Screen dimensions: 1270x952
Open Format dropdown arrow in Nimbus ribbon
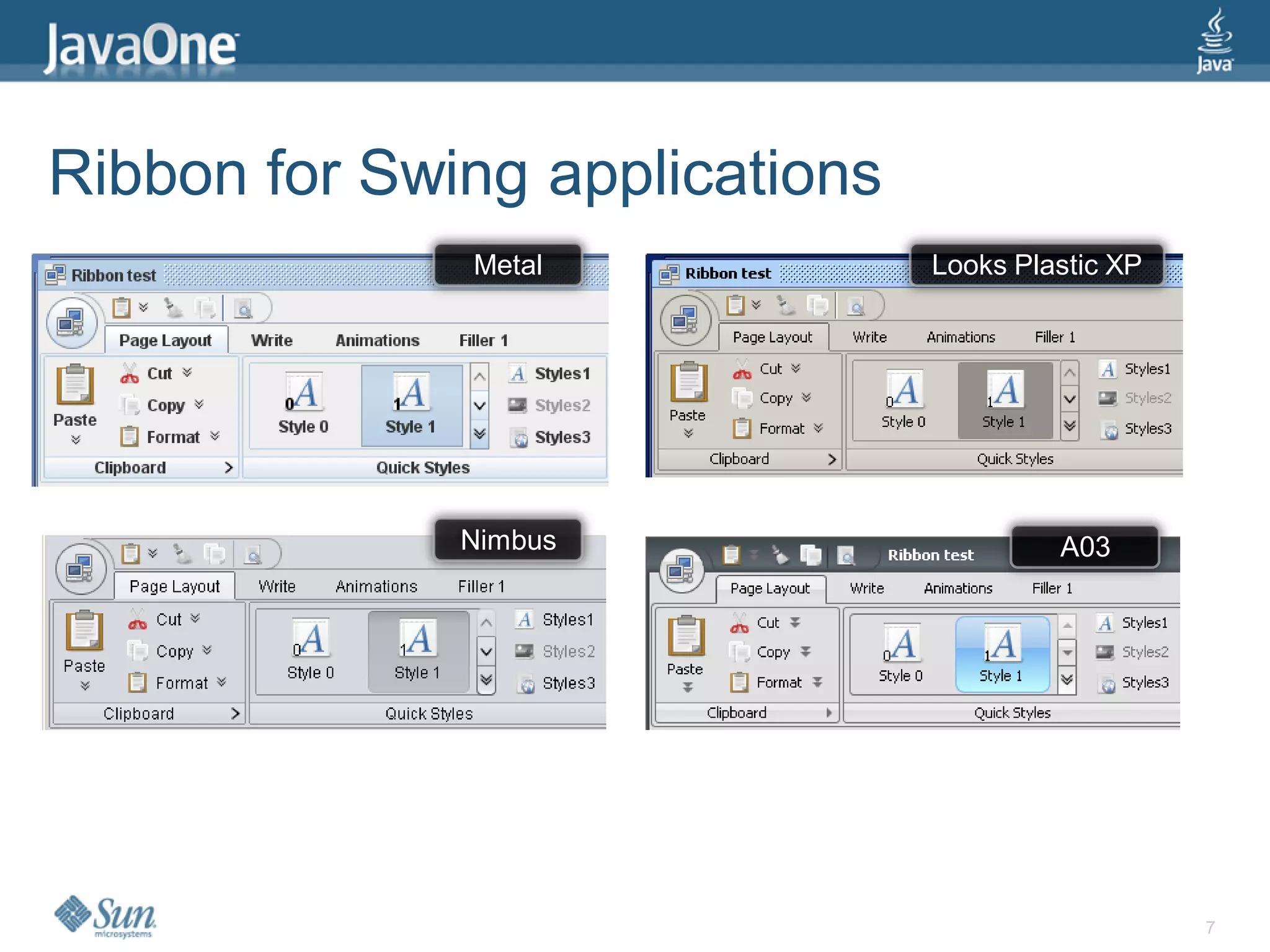pyautogui.click(x=221, y=682)
